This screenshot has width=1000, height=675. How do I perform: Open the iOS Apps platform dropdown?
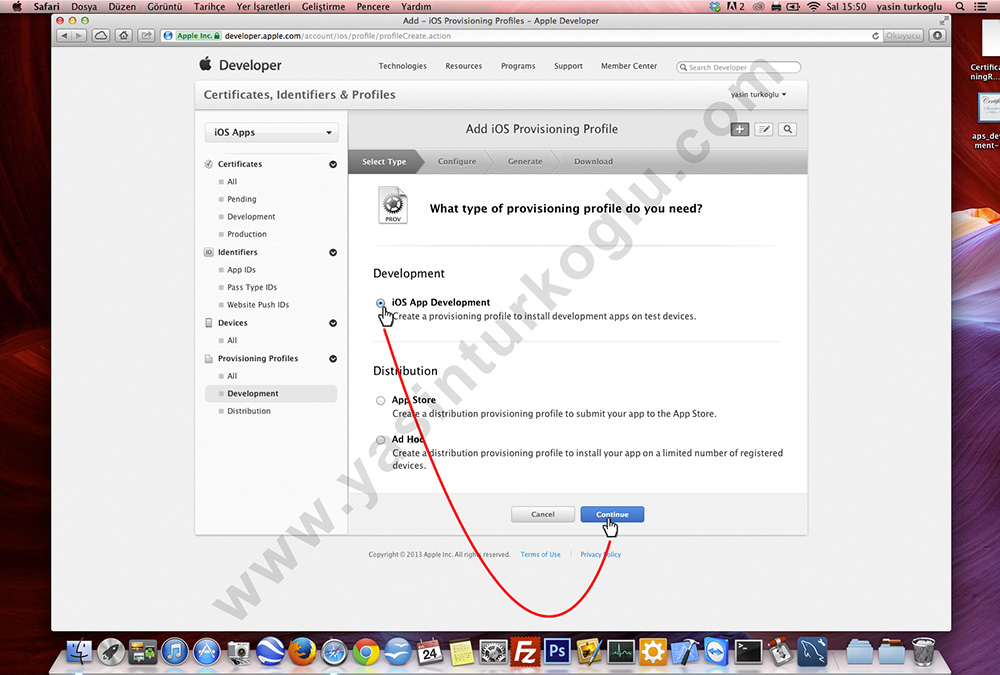pos(272,132)
